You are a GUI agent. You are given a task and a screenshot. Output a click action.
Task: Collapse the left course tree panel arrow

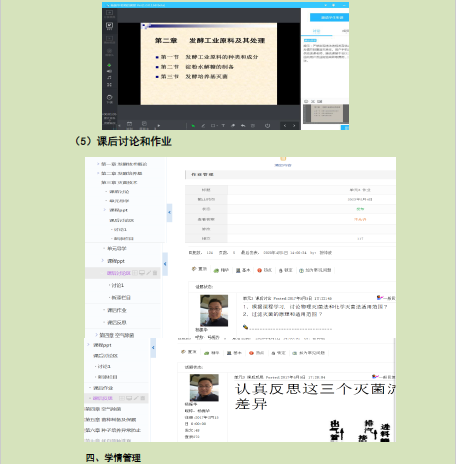[165, 264]
